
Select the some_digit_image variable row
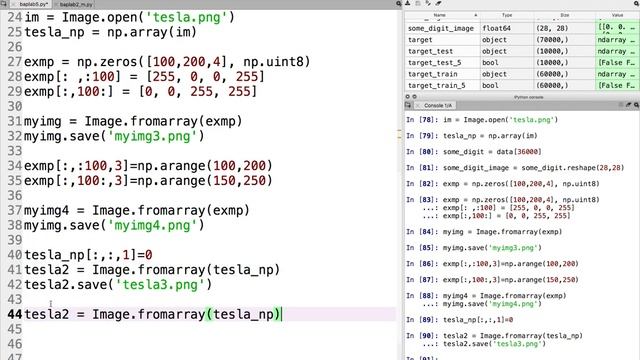[522, 28]
